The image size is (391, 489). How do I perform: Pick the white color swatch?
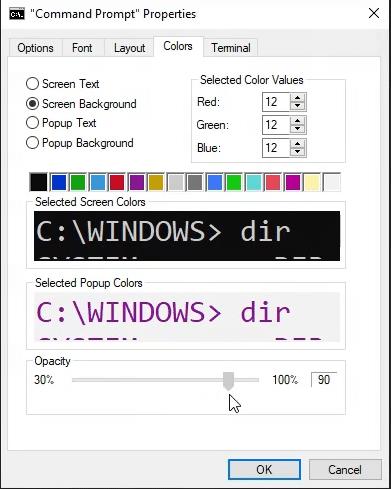(332, 182)
